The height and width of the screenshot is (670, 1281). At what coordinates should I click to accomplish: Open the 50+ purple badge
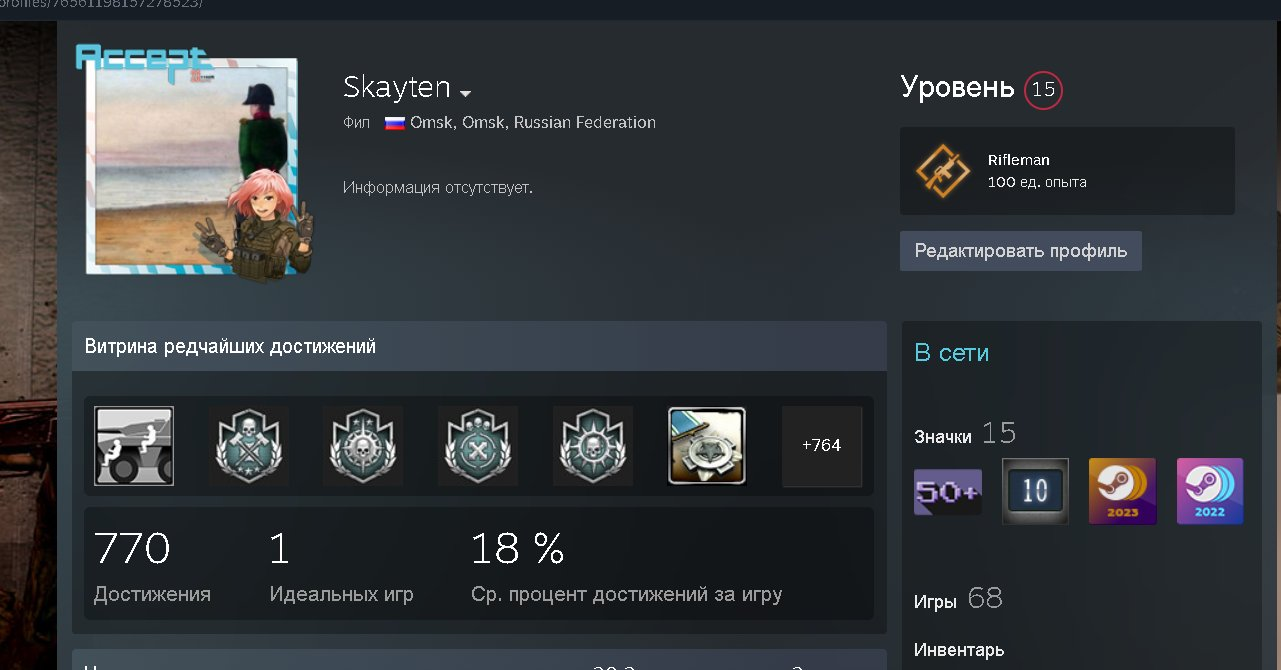pyautogui.click(x=948, y=492)
